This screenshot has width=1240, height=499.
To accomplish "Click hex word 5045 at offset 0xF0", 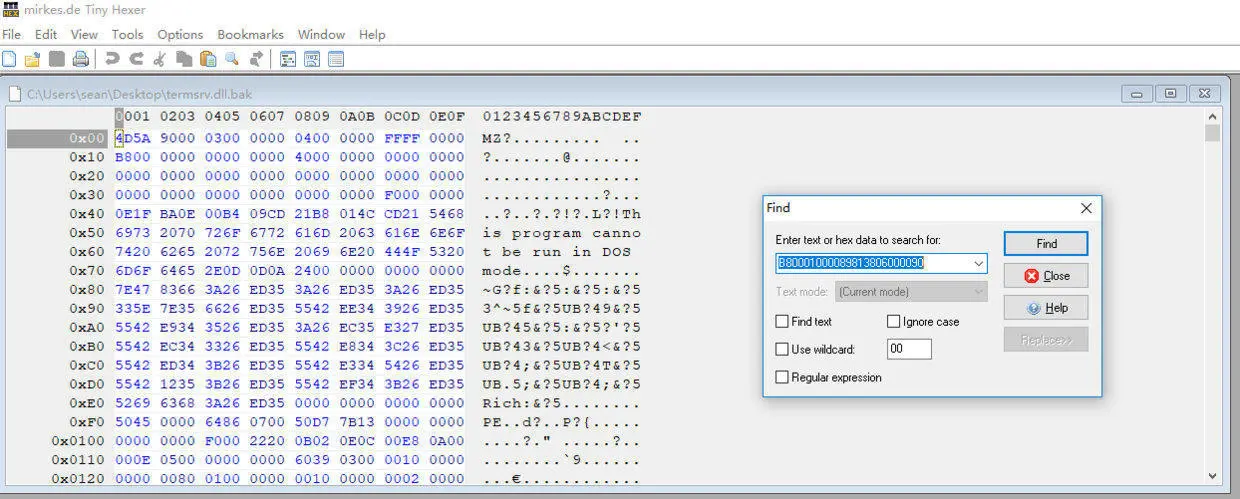I will pos(133,423).
